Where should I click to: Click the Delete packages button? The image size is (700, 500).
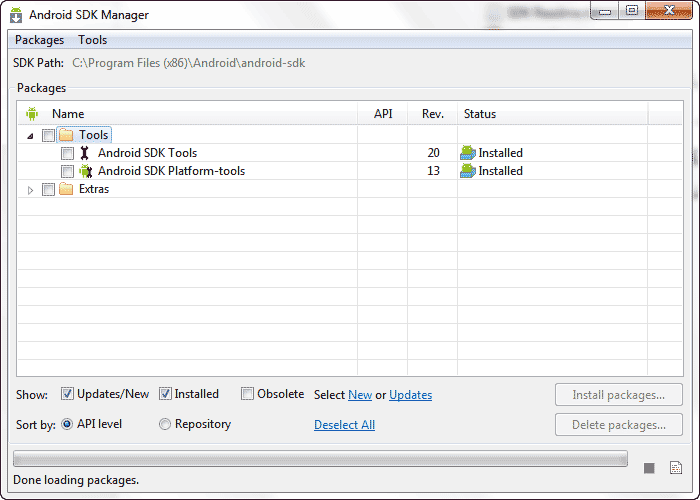(619, 425)
